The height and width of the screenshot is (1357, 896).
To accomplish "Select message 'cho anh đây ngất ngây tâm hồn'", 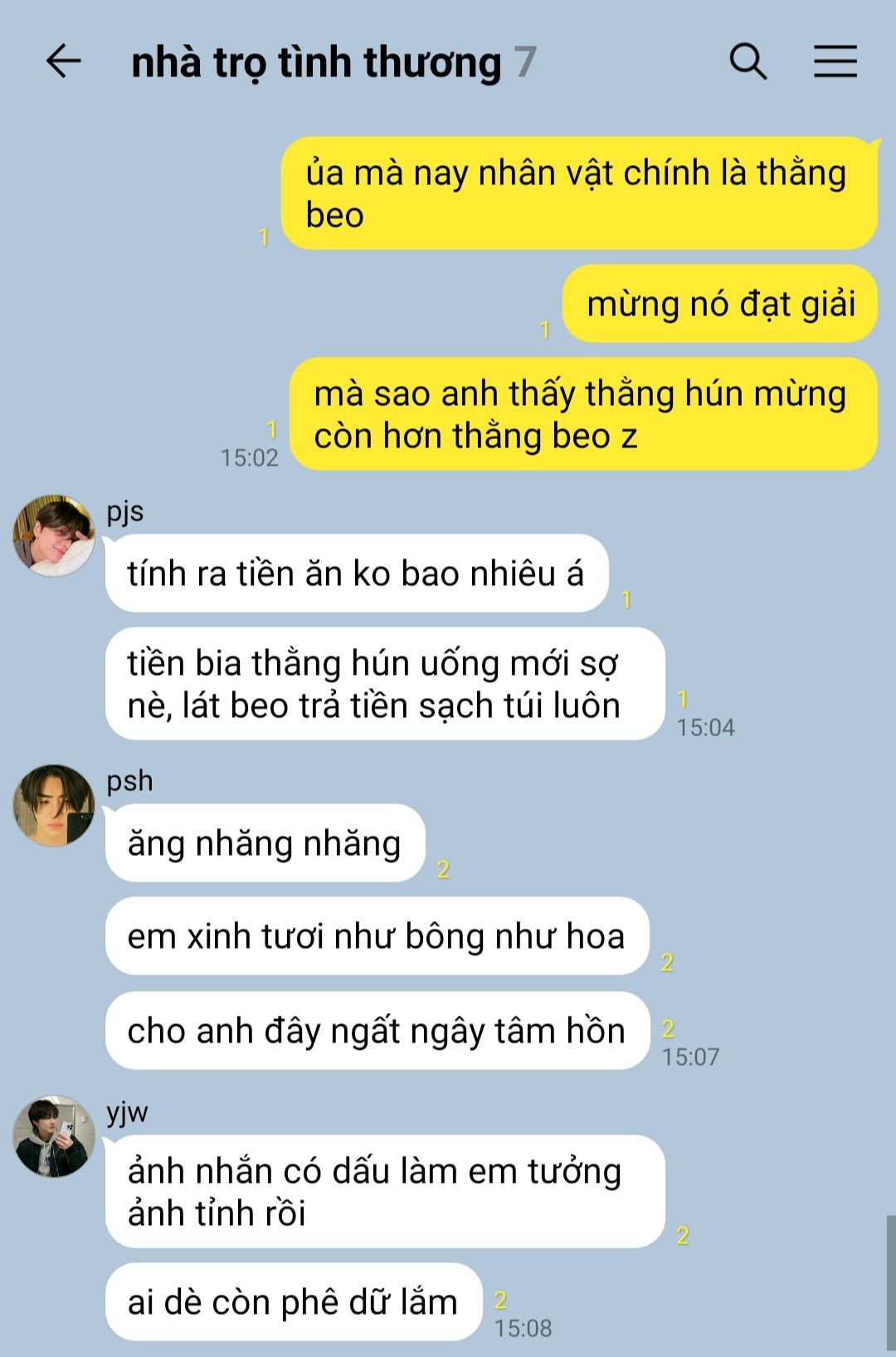I will coord(377,1031).
